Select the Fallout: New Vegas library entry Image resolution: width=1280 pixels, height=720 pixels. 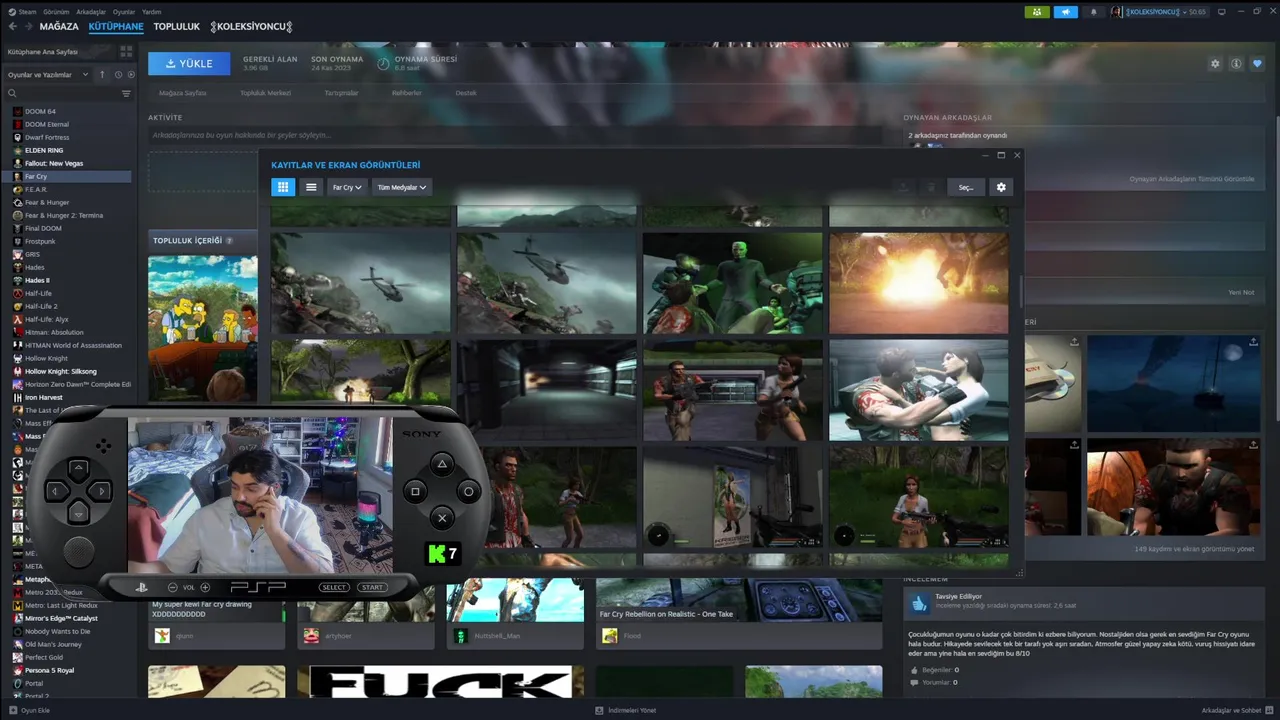coord(54,163)
